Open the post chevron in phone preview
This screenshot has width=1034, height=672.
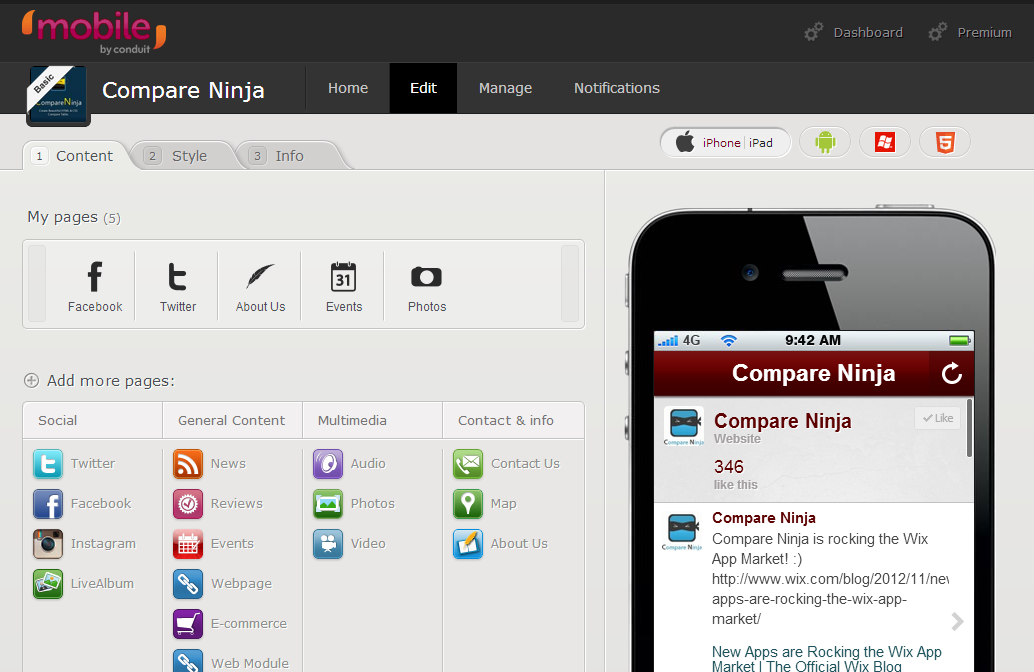[x=958, y=621]
